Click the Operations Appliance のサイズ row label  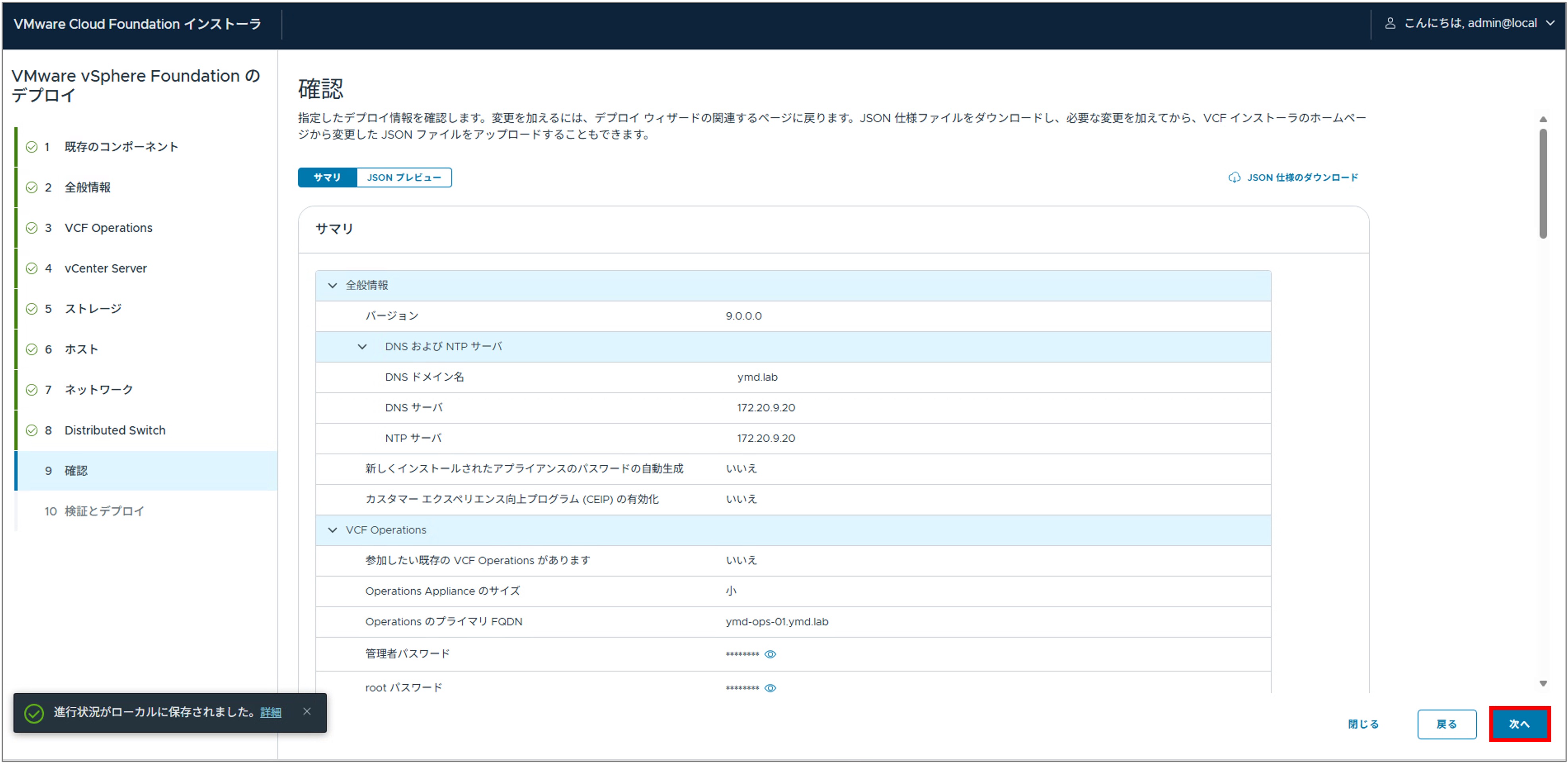tap(443, 591)
